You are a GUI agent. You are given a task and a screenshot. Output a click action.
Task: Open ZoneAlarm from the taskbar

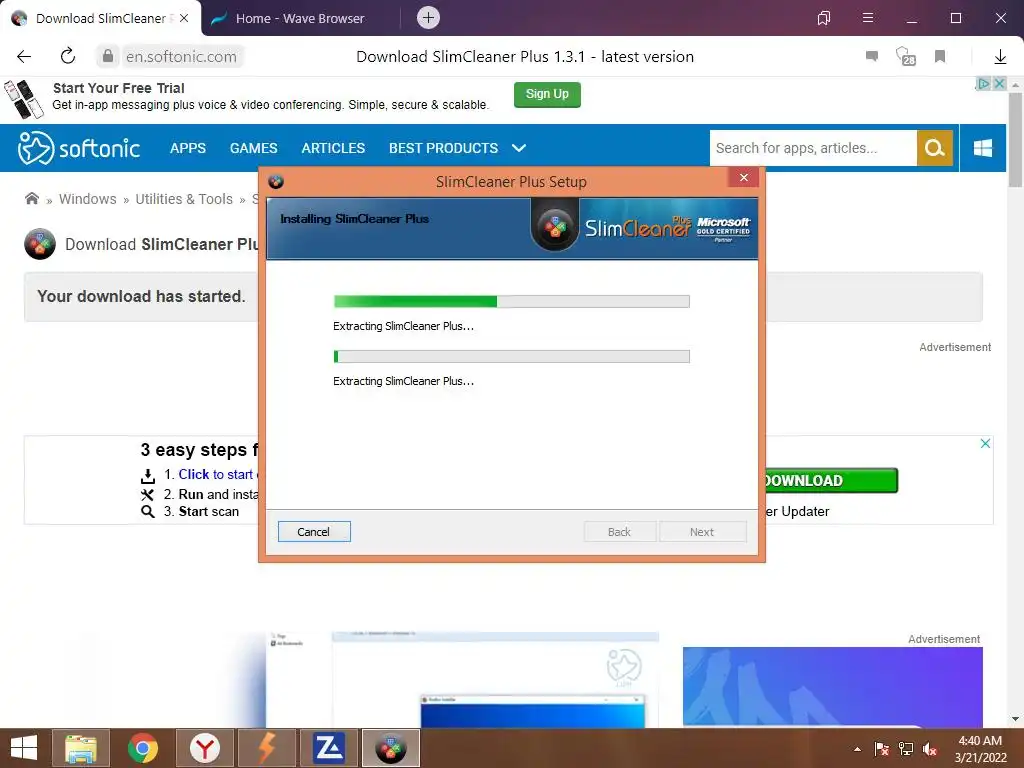pos(328,748)
